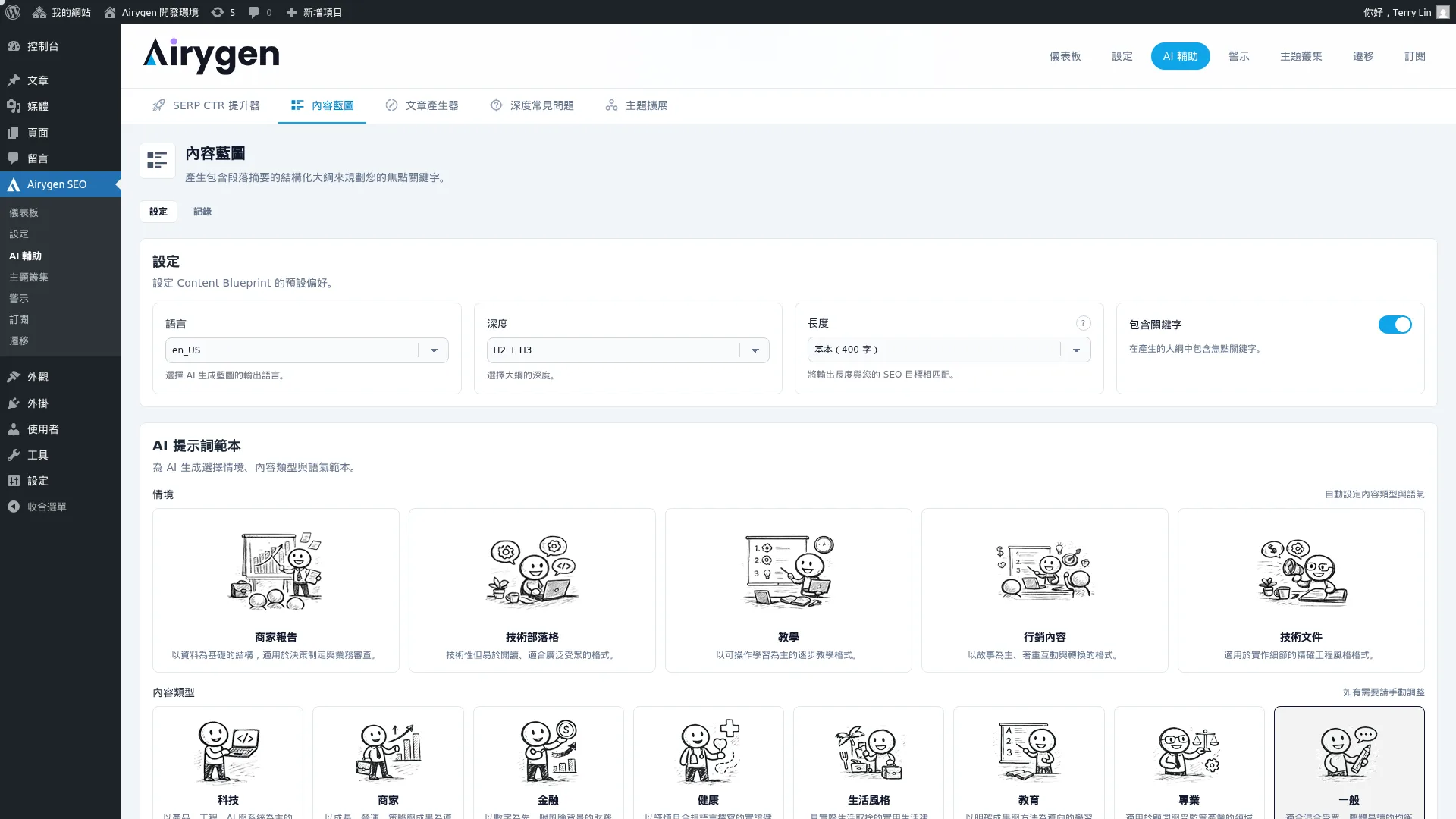Open 儀表板 in the top navigation
This screenshot has width=1456, height=819.
(1065, 56)
